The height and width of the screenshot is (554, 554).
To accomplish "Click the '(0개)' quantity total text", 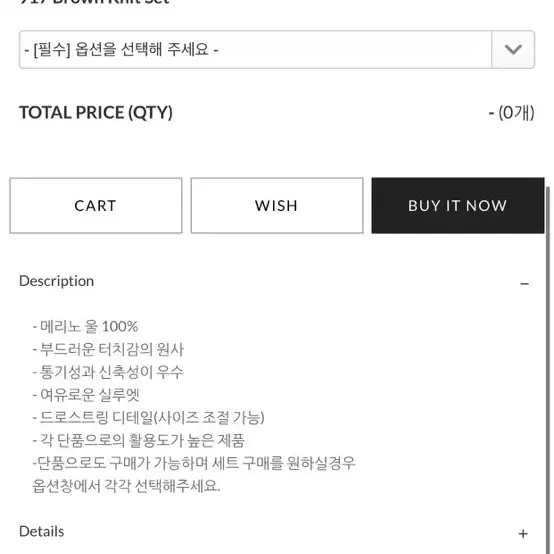I will (516, 113).
